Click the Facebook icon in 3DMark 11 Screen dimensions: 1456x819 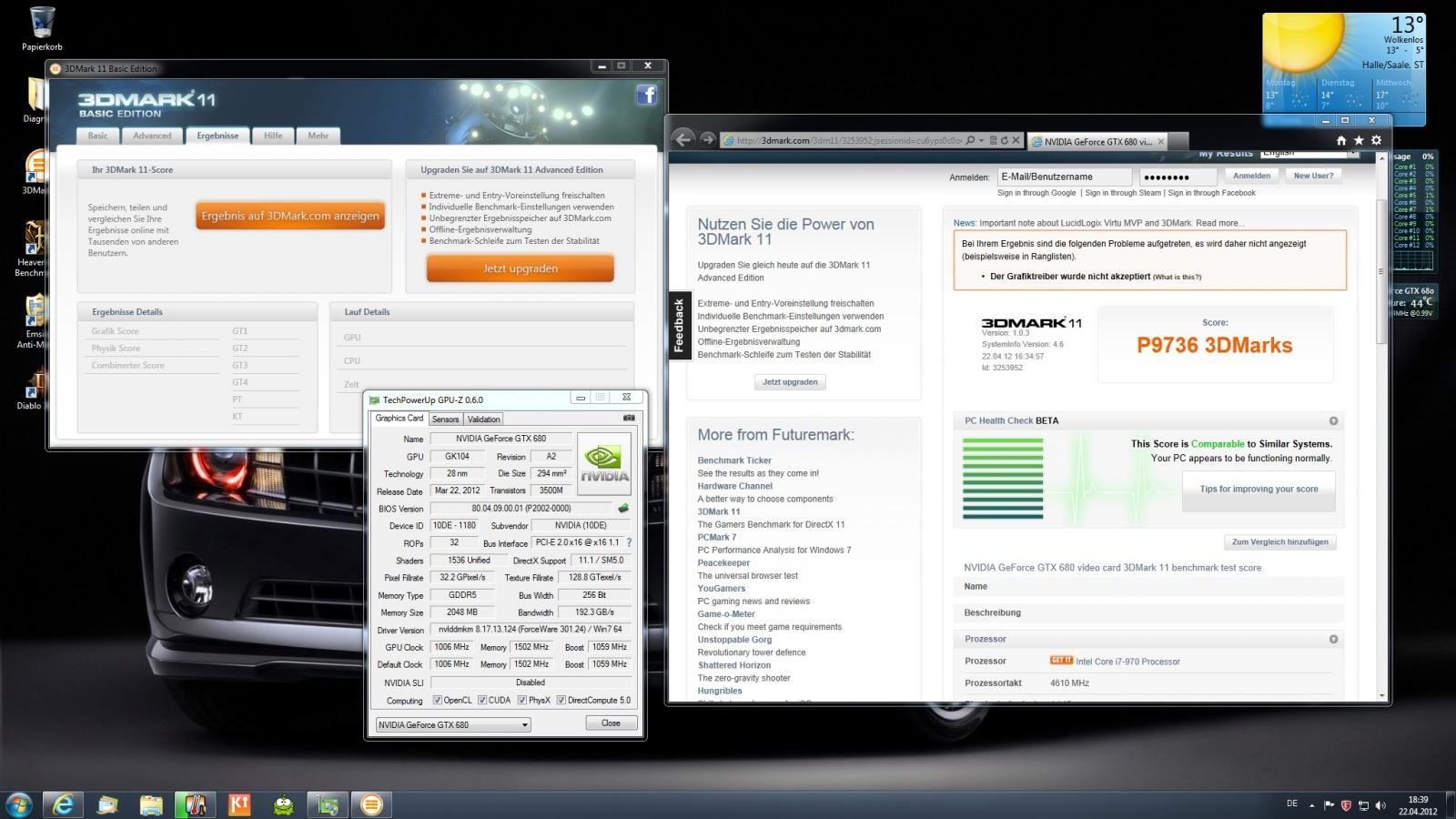click(x=646, y=95)
